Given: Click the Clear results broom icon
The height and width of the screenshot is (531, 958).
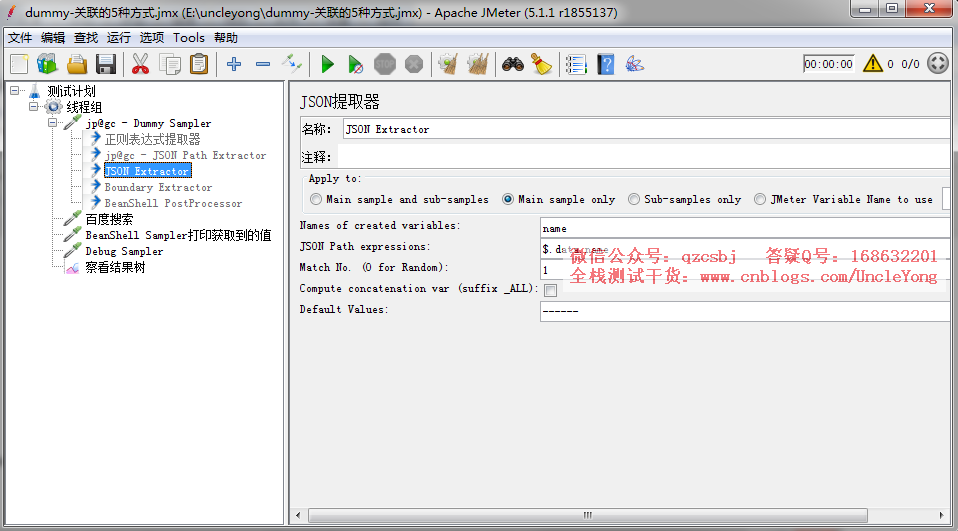Looking at the screenshot, I should [449, 64].
